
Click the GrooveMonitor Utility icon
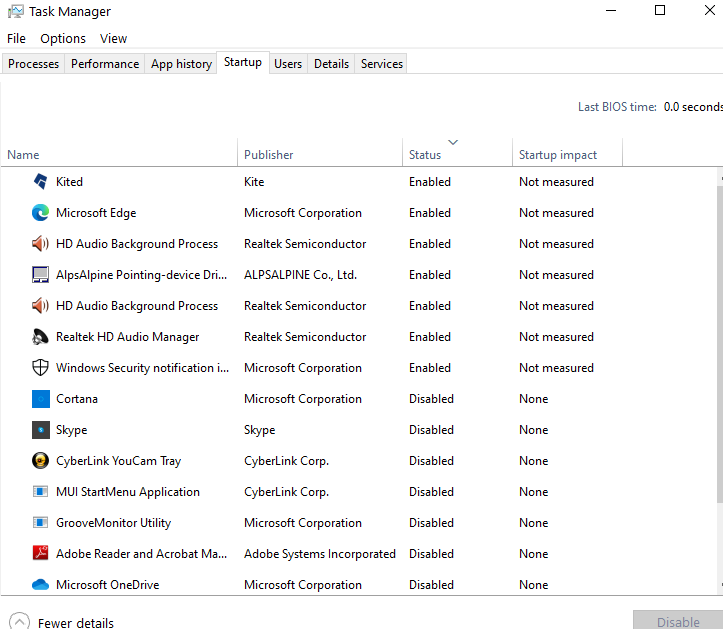41,522
